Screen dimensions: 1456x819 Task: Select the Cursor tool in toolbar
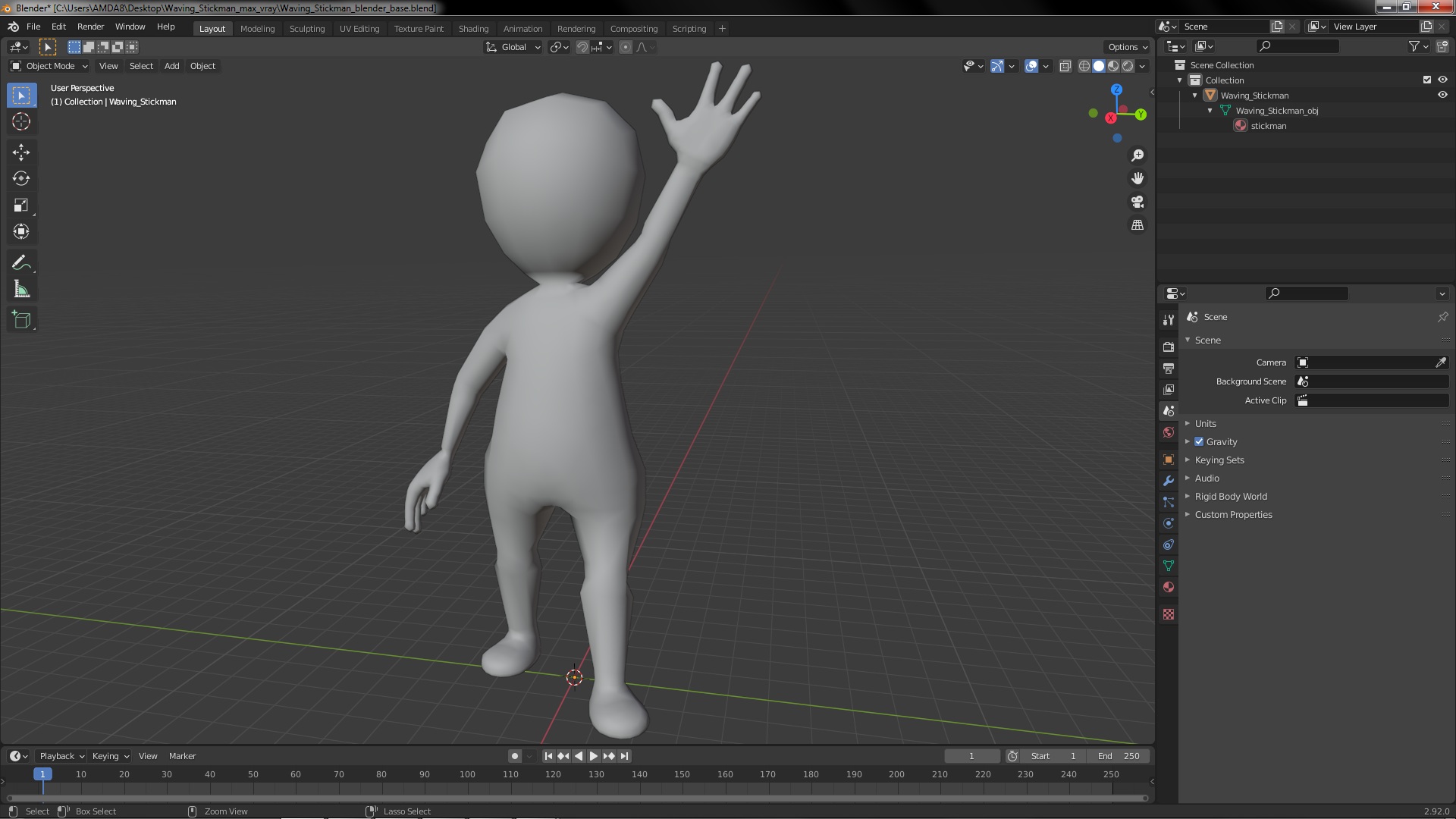tap(21, 121)
